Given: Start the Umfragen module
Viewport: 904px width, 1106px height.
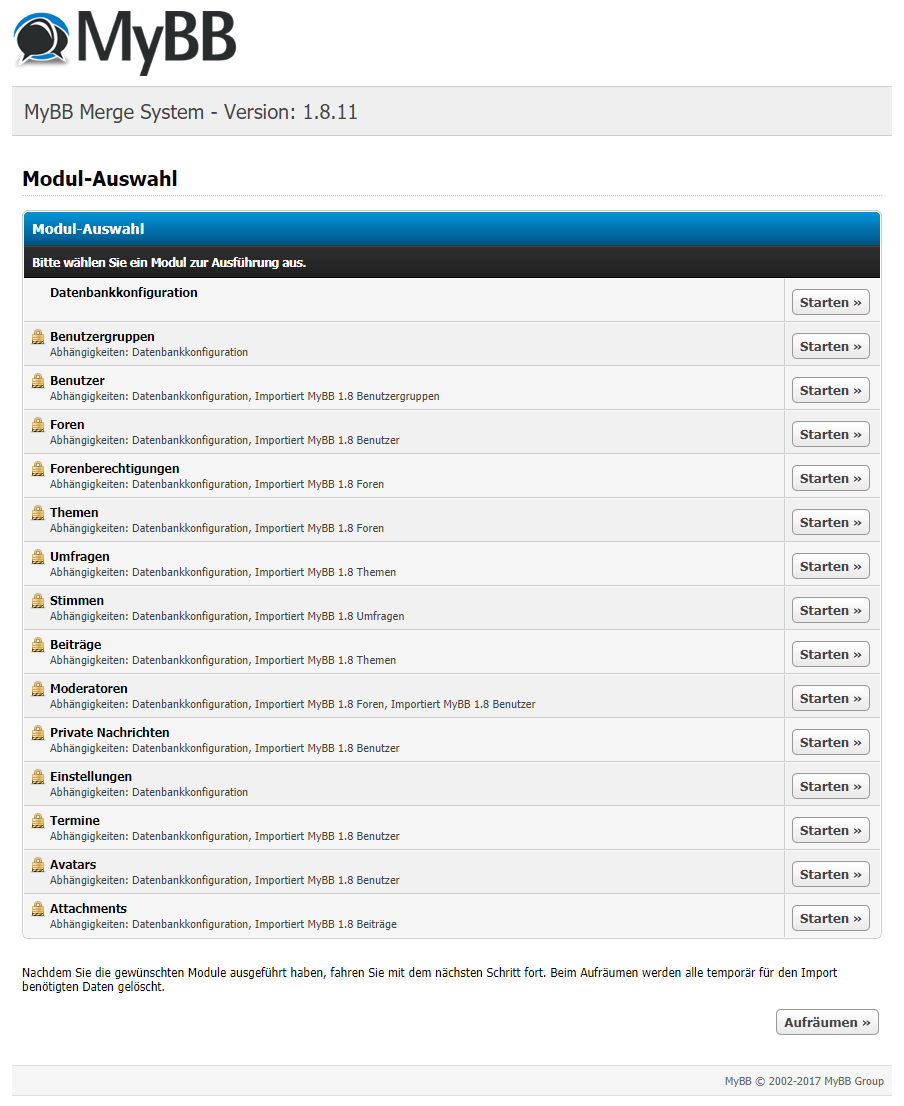Looking at the screenshot, I should point(831,566).
